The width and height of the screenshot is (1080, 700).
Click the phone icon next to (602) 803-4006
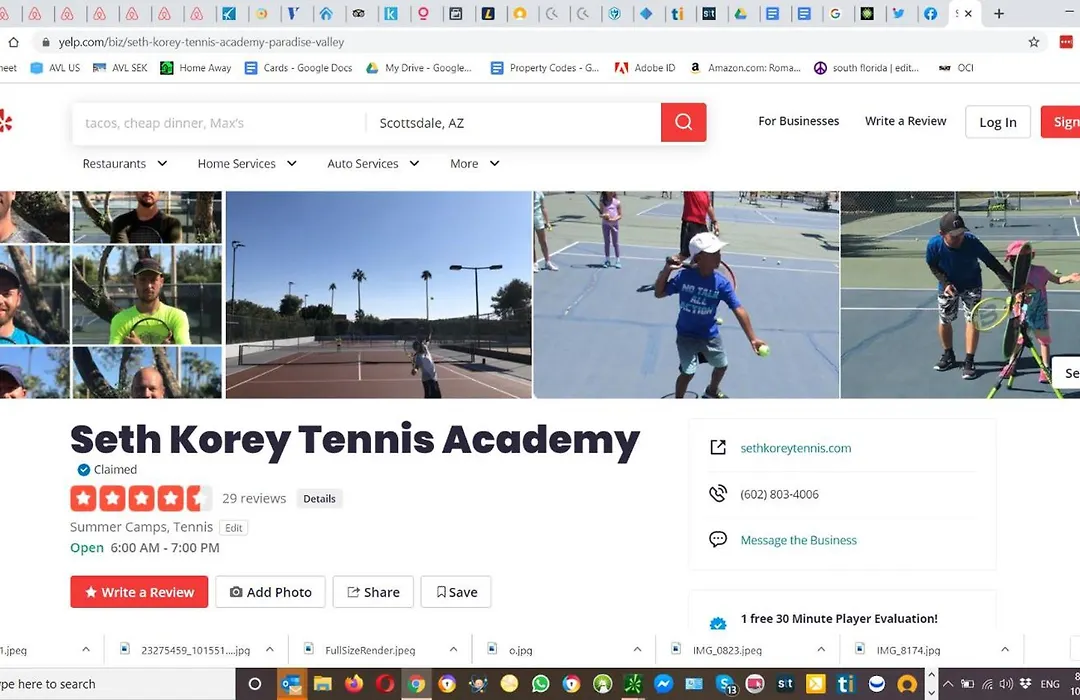pyautogui.click(x=718, y=494)
